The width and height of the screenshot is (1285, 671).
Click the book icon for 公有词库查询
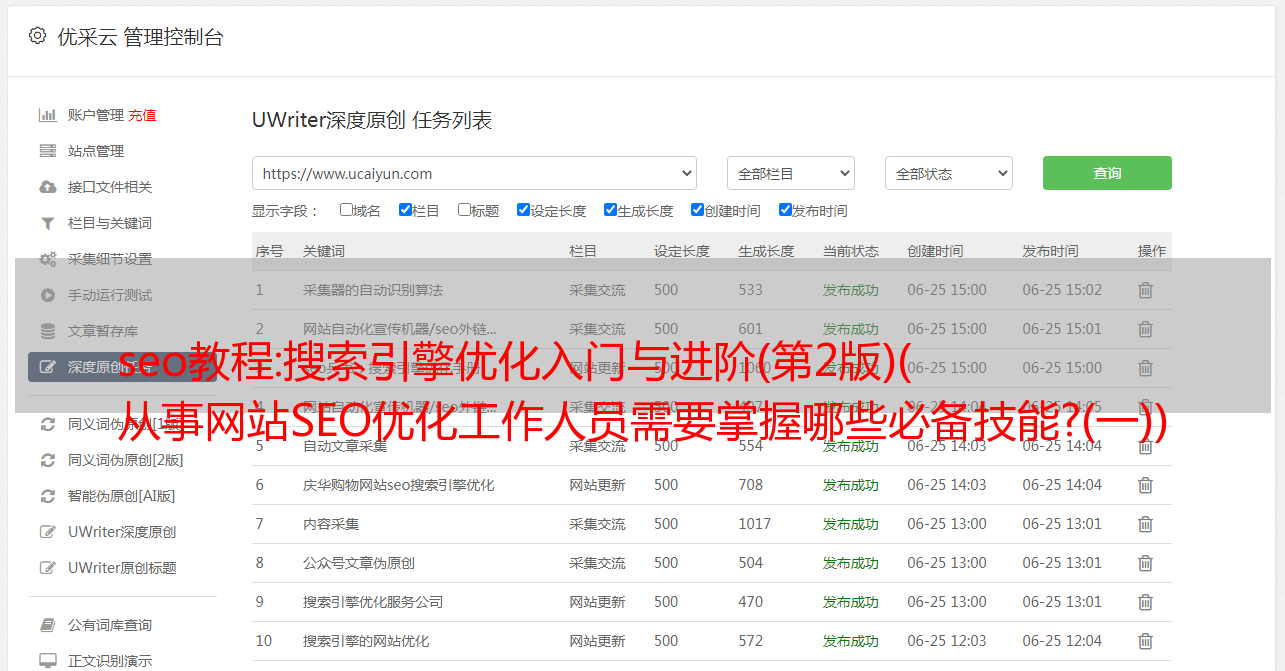[x=47, y=625]
